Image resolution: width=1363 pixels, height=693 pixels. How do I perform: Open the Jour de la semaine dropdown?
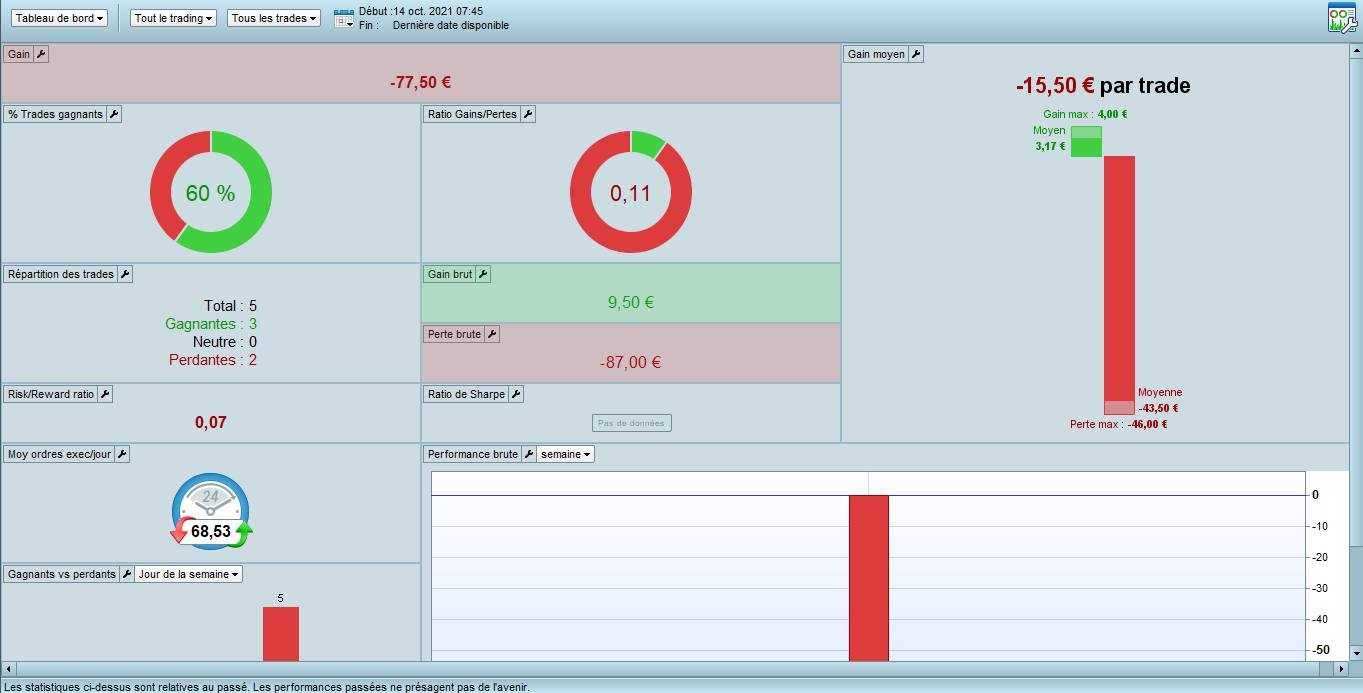click(189, 574)
